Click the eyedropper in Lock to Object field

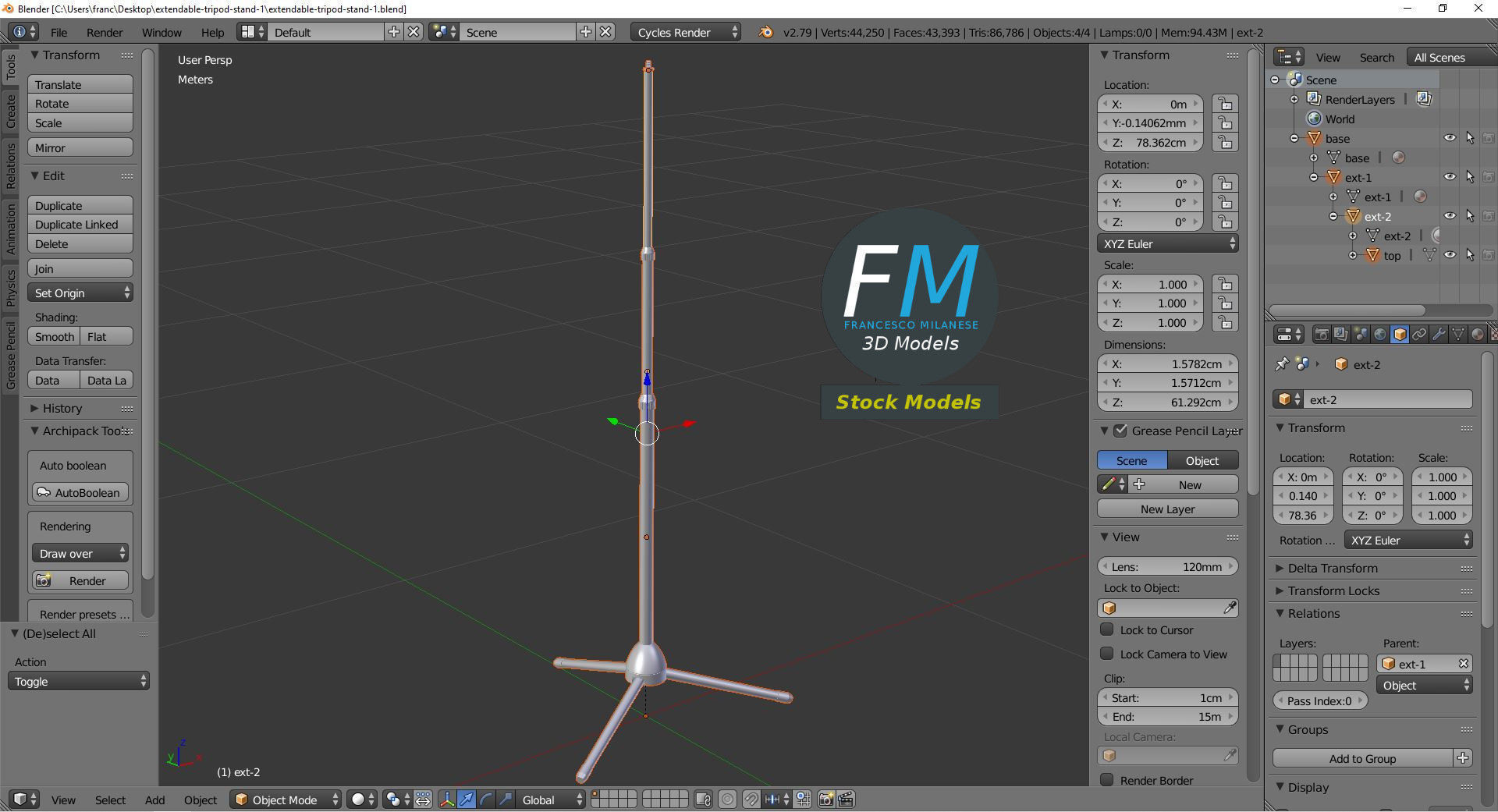(1229, 608)
